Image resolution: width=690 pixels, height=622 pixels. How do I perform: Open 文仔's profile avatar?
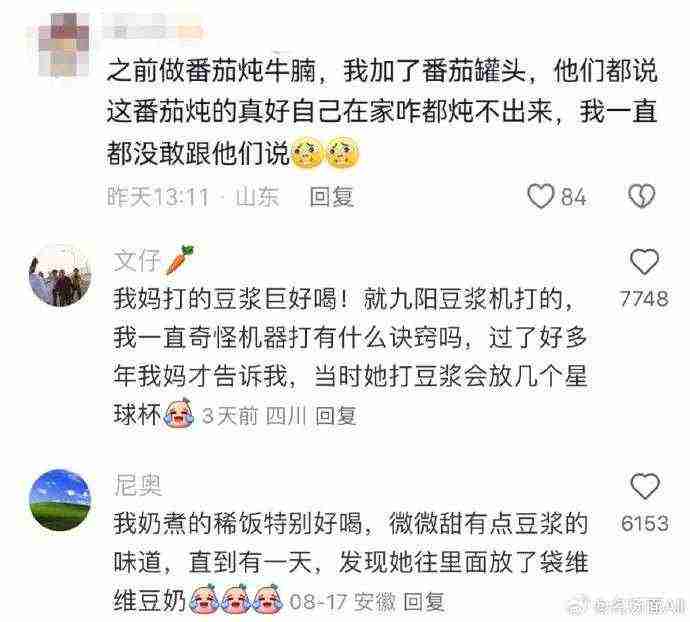[x=60, y=274]
